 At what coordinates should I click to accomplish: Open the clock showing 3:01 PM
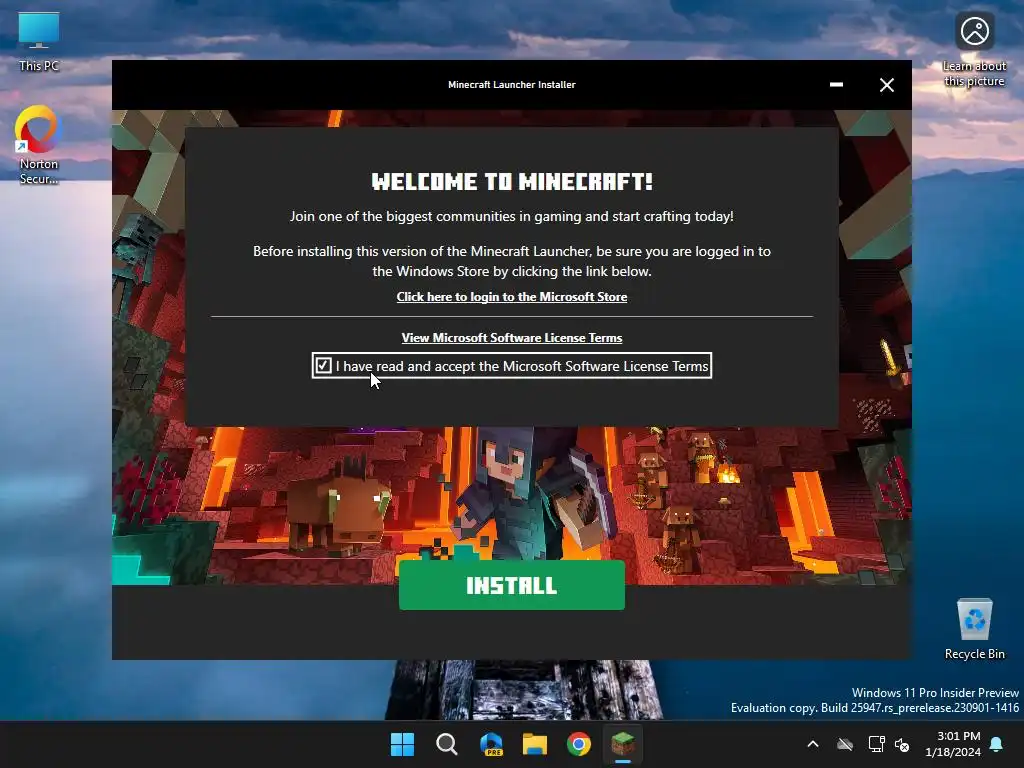(953, 744)
